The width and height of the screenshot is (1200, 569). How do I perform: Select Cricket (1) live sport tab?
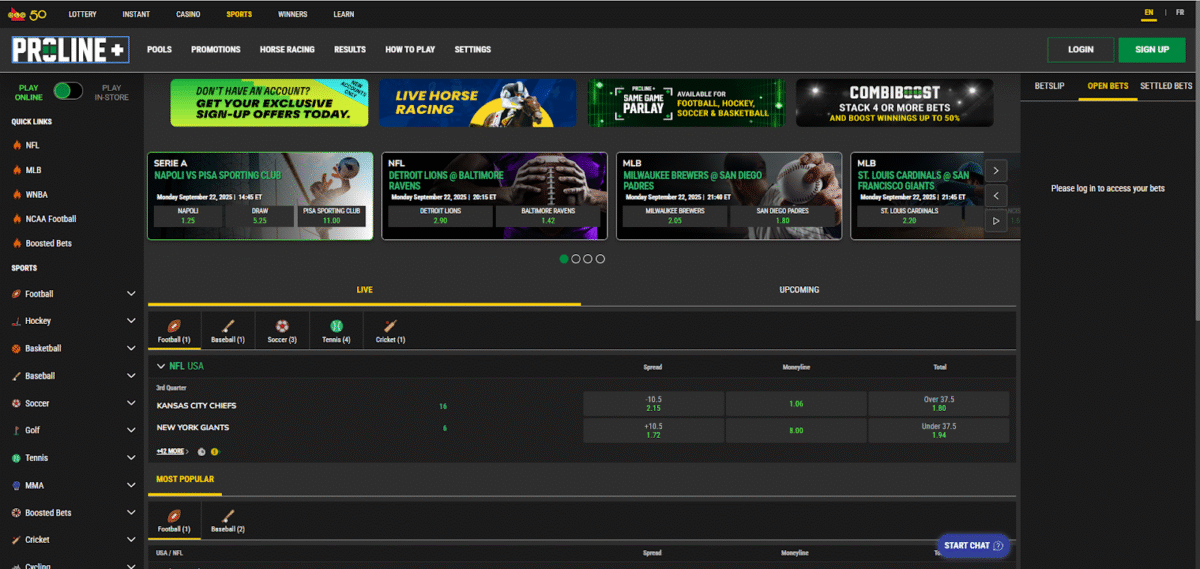pos(390,330)
